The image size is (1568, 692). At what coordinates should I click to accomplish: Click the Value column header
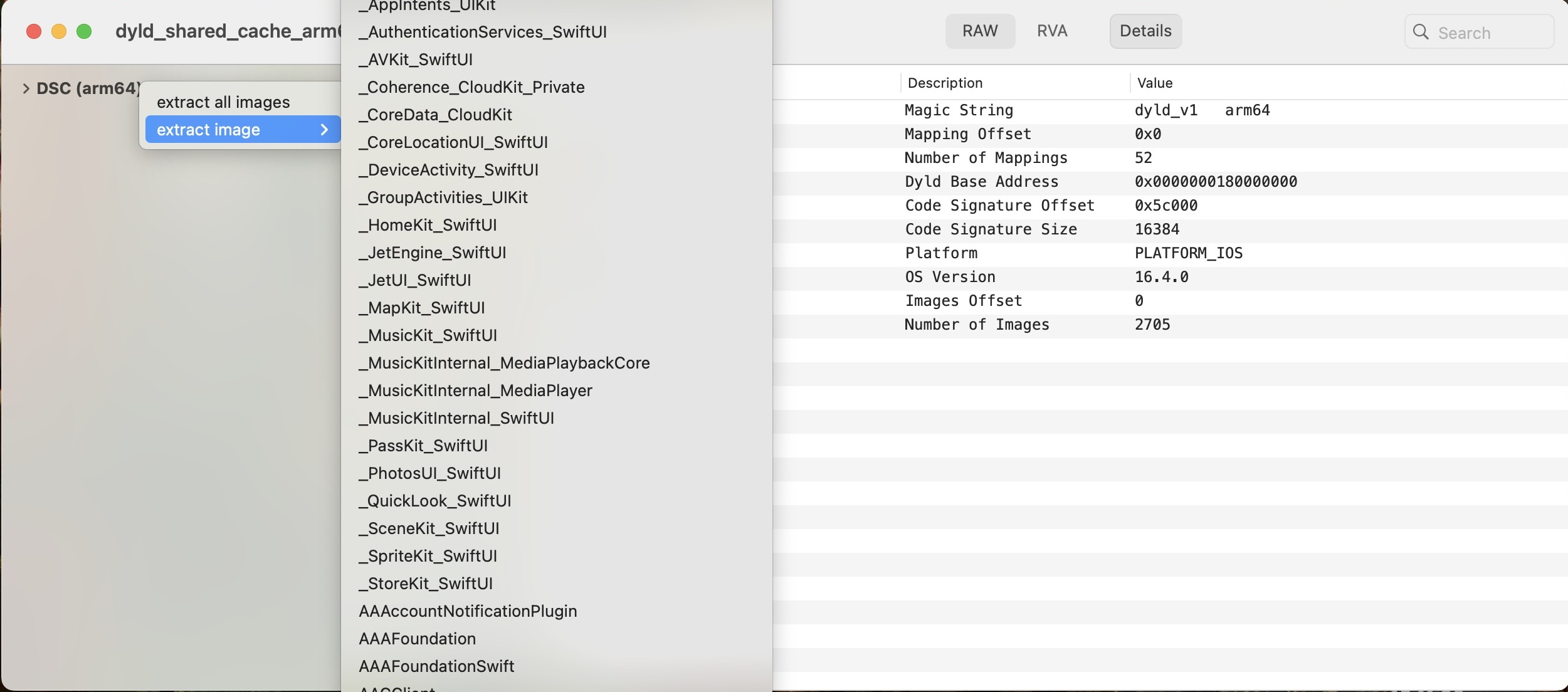click(1155, 83)
